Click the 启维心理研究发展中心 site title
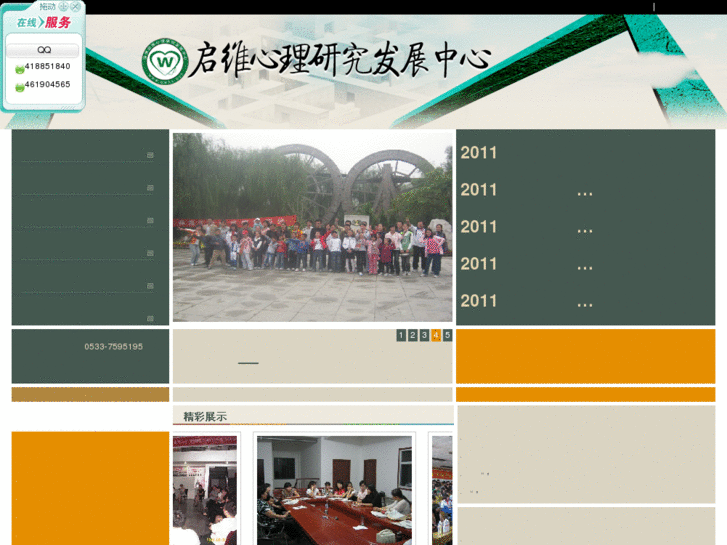This screenshot has width=727, height=545. 341,59
